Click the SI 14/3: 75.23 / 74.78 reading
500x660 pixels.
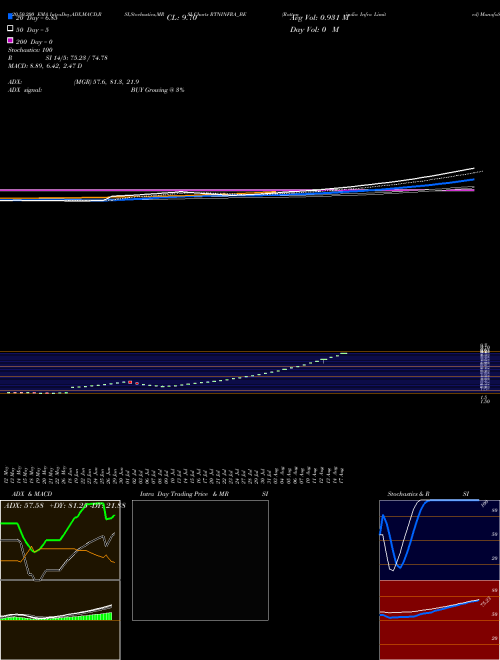[x=76, y=58]
